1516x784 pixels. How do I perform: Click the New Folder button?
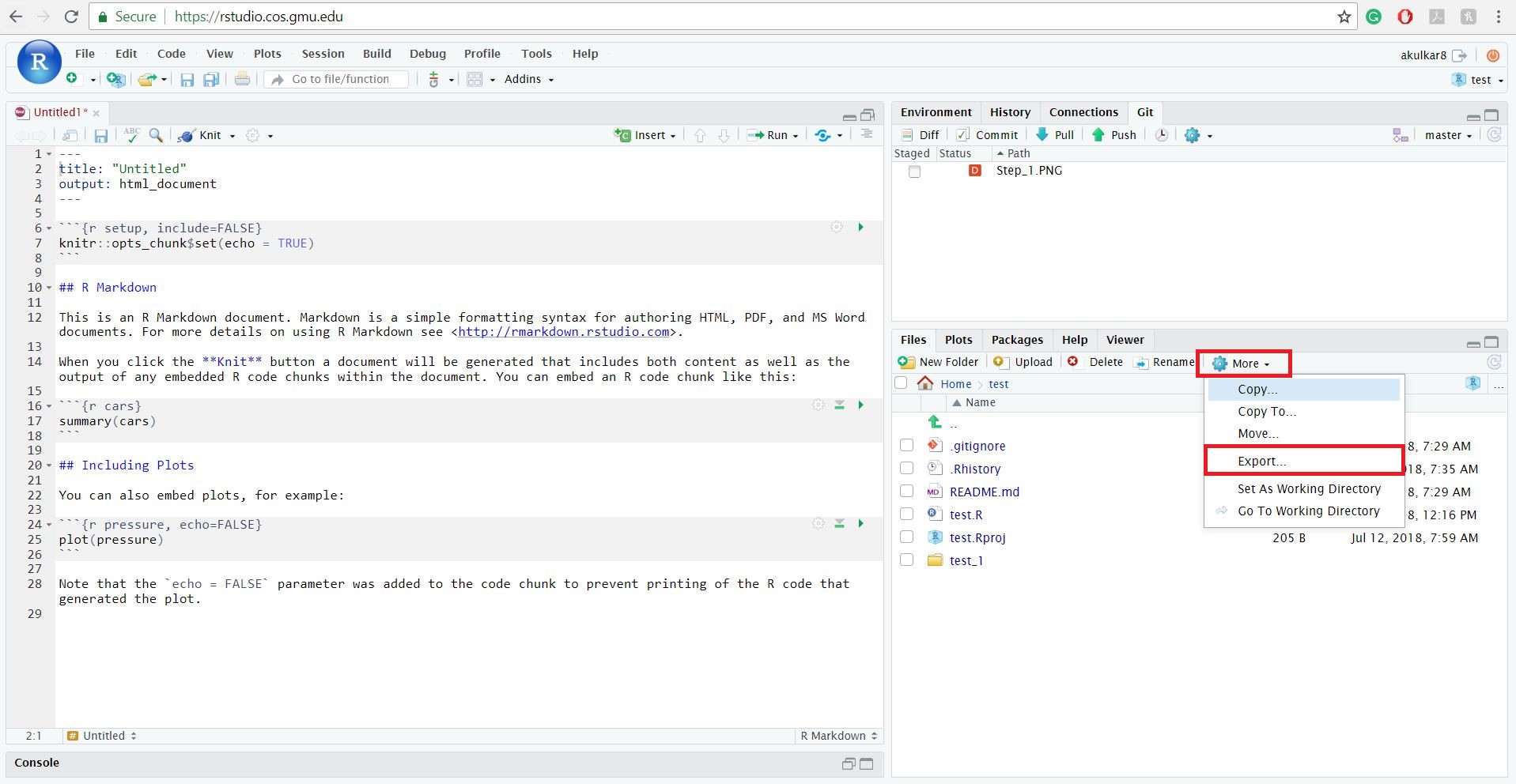(x=939, y=362)
